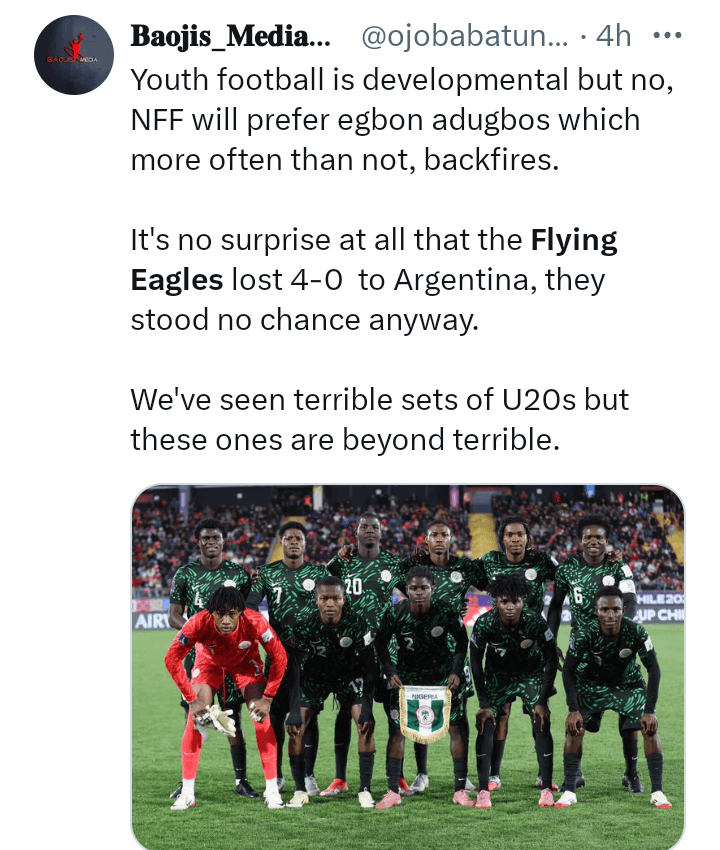Click the 4h tweet timestamp

(613, 37)
